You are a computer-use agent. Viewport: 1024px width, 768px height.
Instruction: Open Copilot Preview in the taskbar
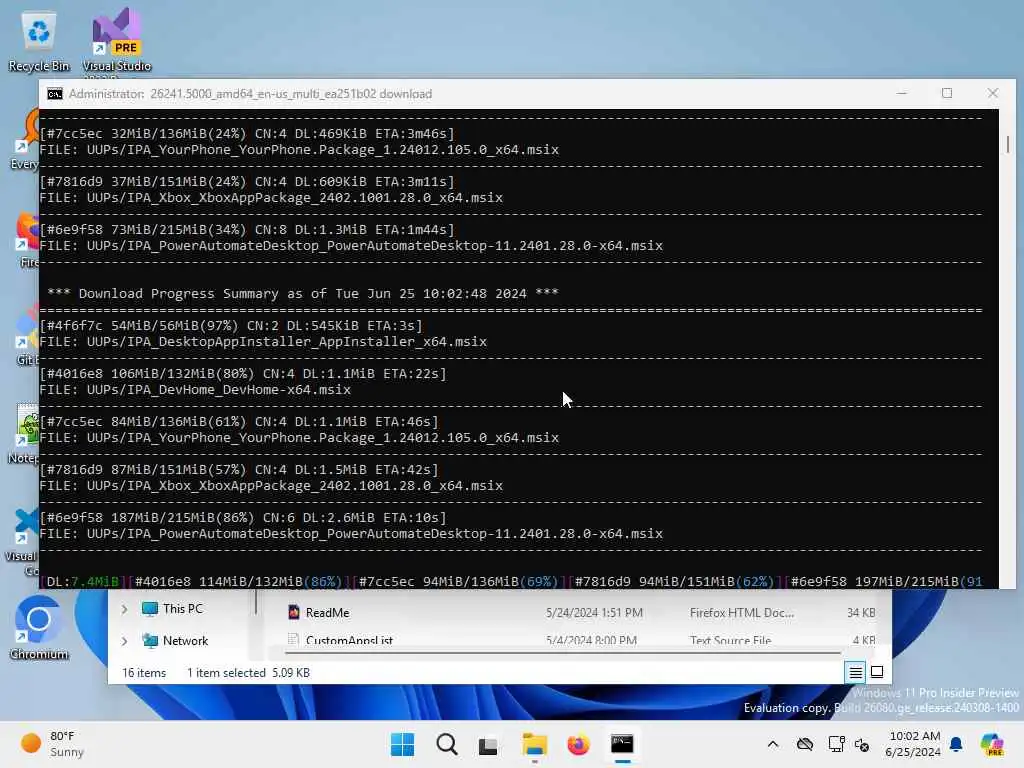[x=992, y=744]
